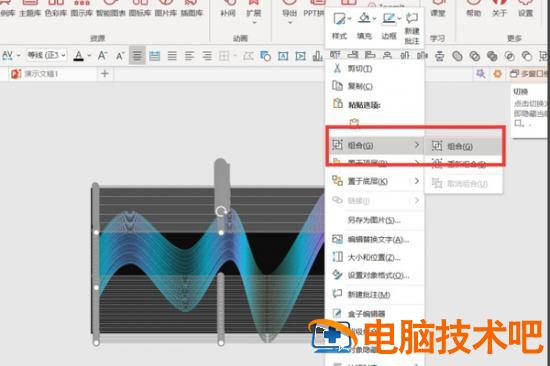The width and height of the screenshot is (550, 366).
Task: Add new document tab with plus
Action: tap(105, 74)
